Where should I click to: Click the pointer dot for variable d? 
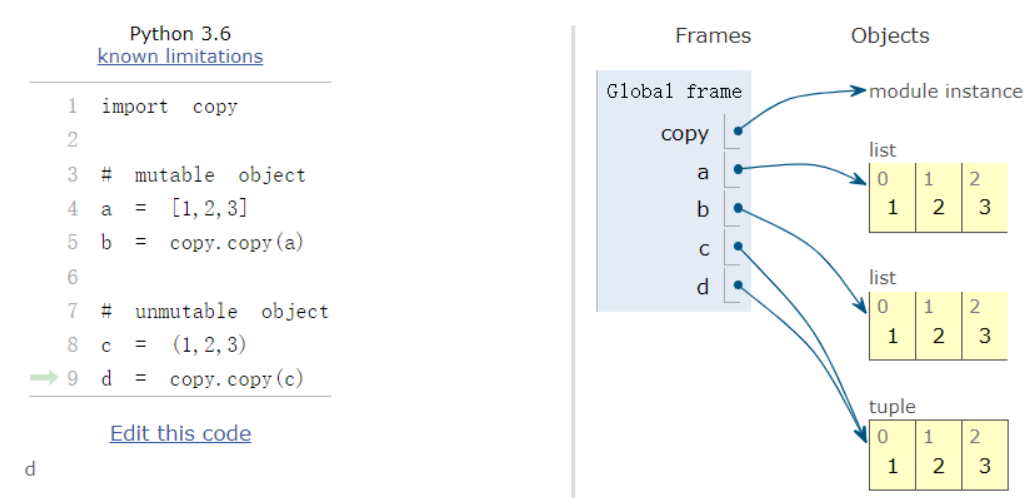coord(737,285)
